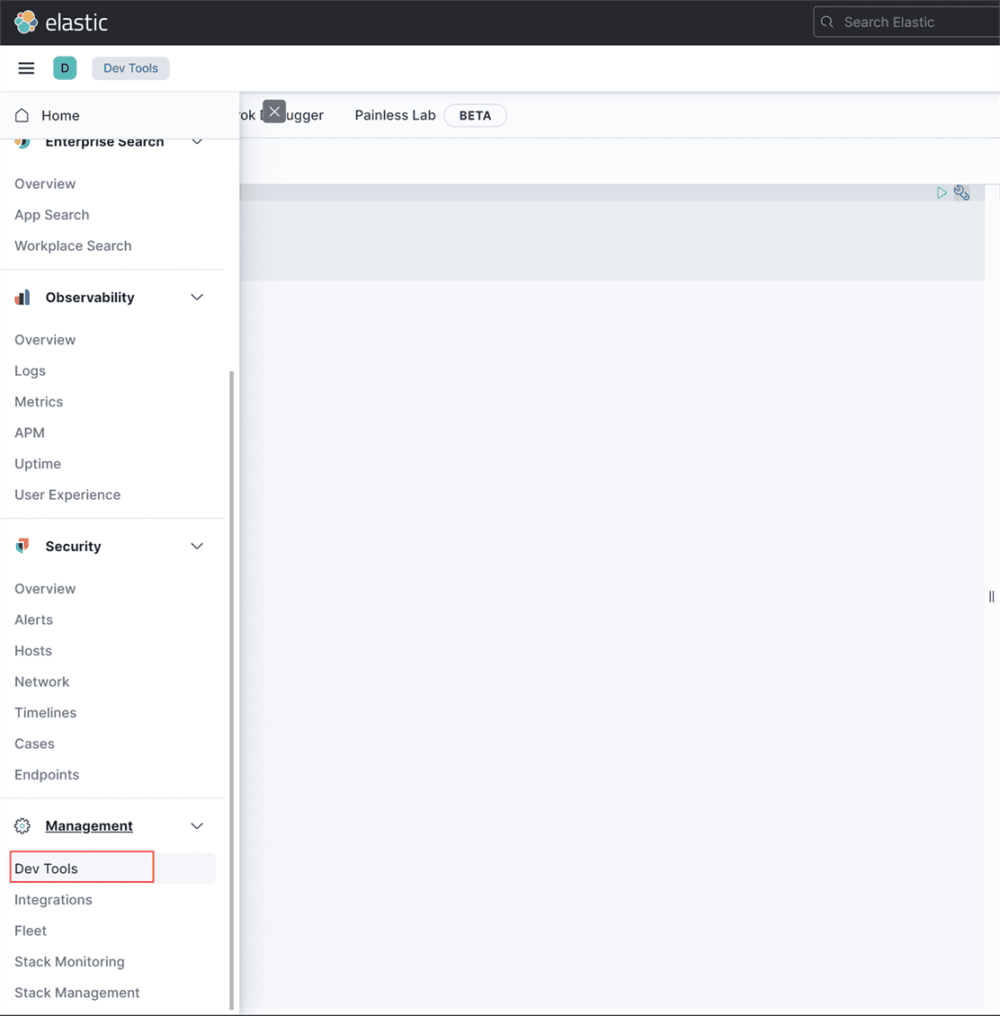Go to APM under Observability
The image size is (1000, 1016).
coord(30,432)
